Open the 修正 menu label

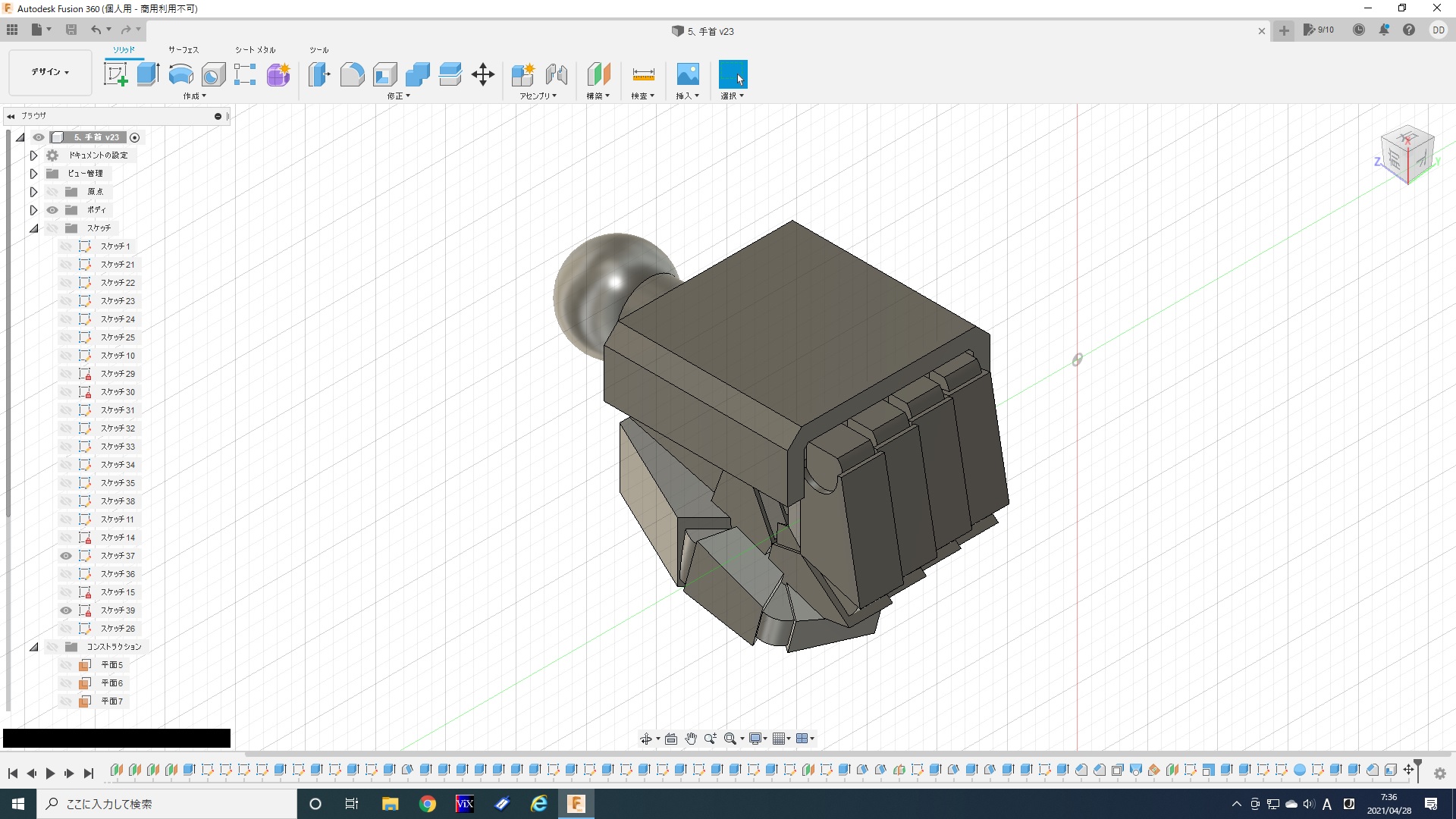398,96
